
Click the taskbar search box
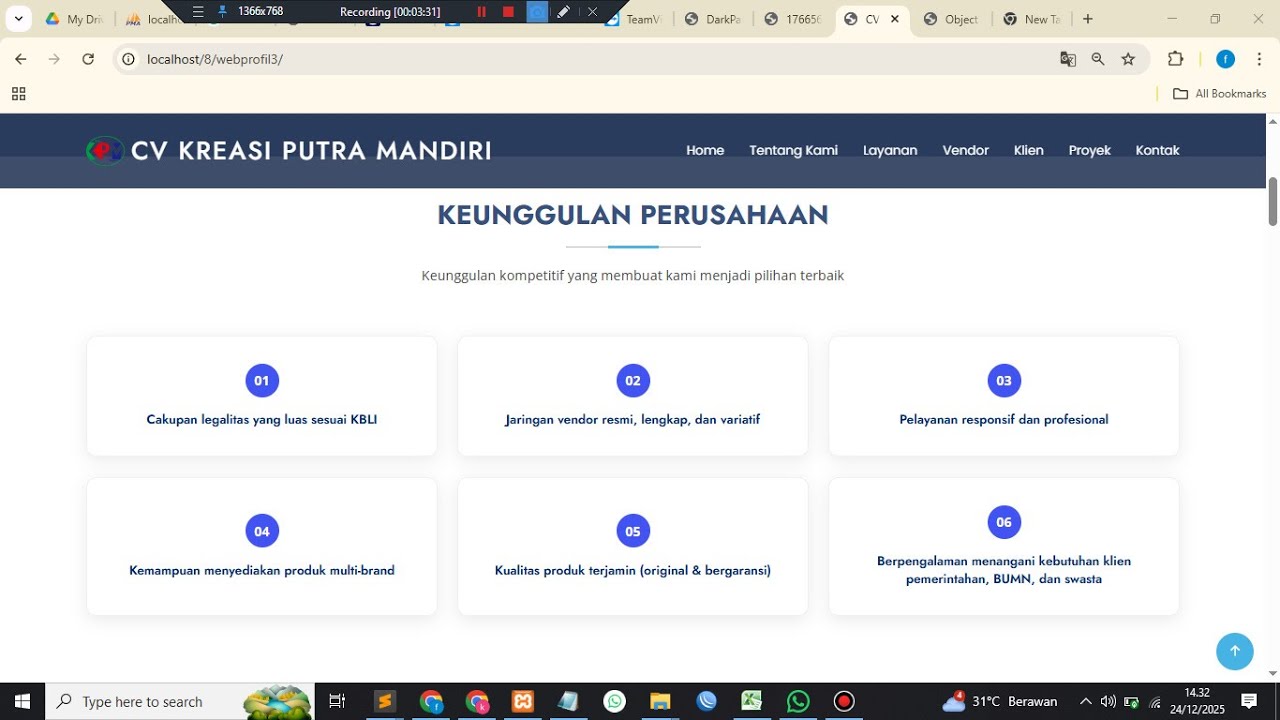180,701
